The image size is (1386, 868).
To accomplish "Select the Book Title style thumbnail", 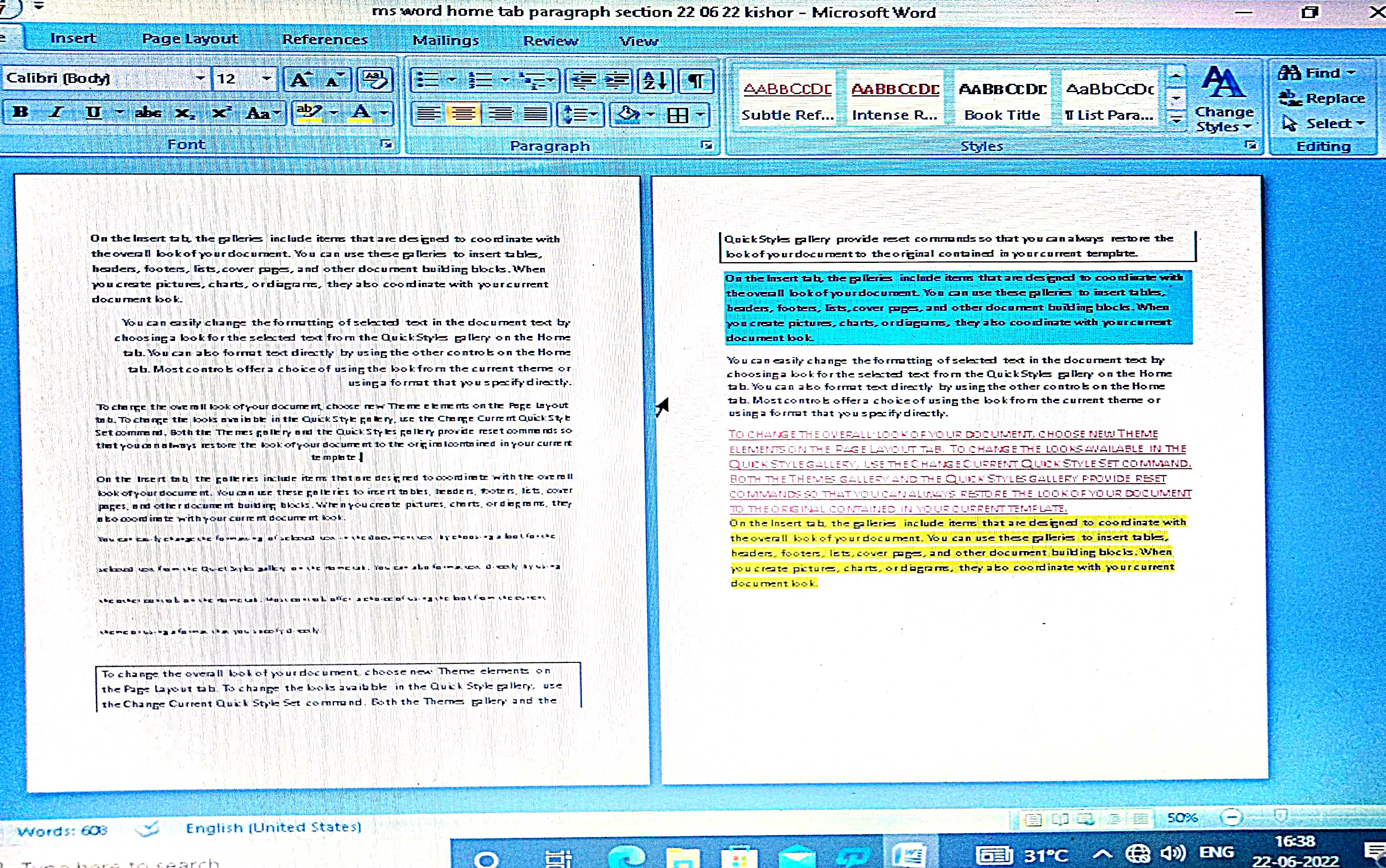I will tap(1002, 99).
